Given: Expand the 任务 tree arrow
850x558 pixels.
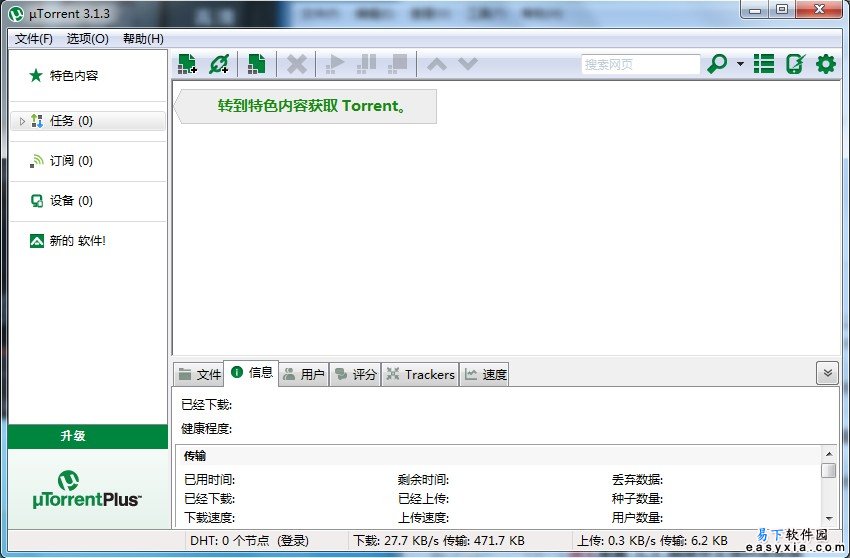Looking at the screenshot, I should tap(22, 121).
